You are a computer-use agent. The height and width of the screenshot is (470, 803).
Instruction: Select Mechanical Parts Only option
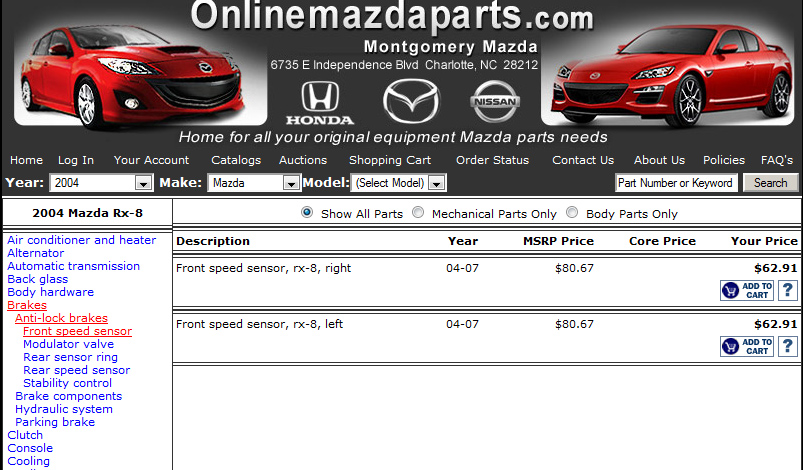coord(418,212)
